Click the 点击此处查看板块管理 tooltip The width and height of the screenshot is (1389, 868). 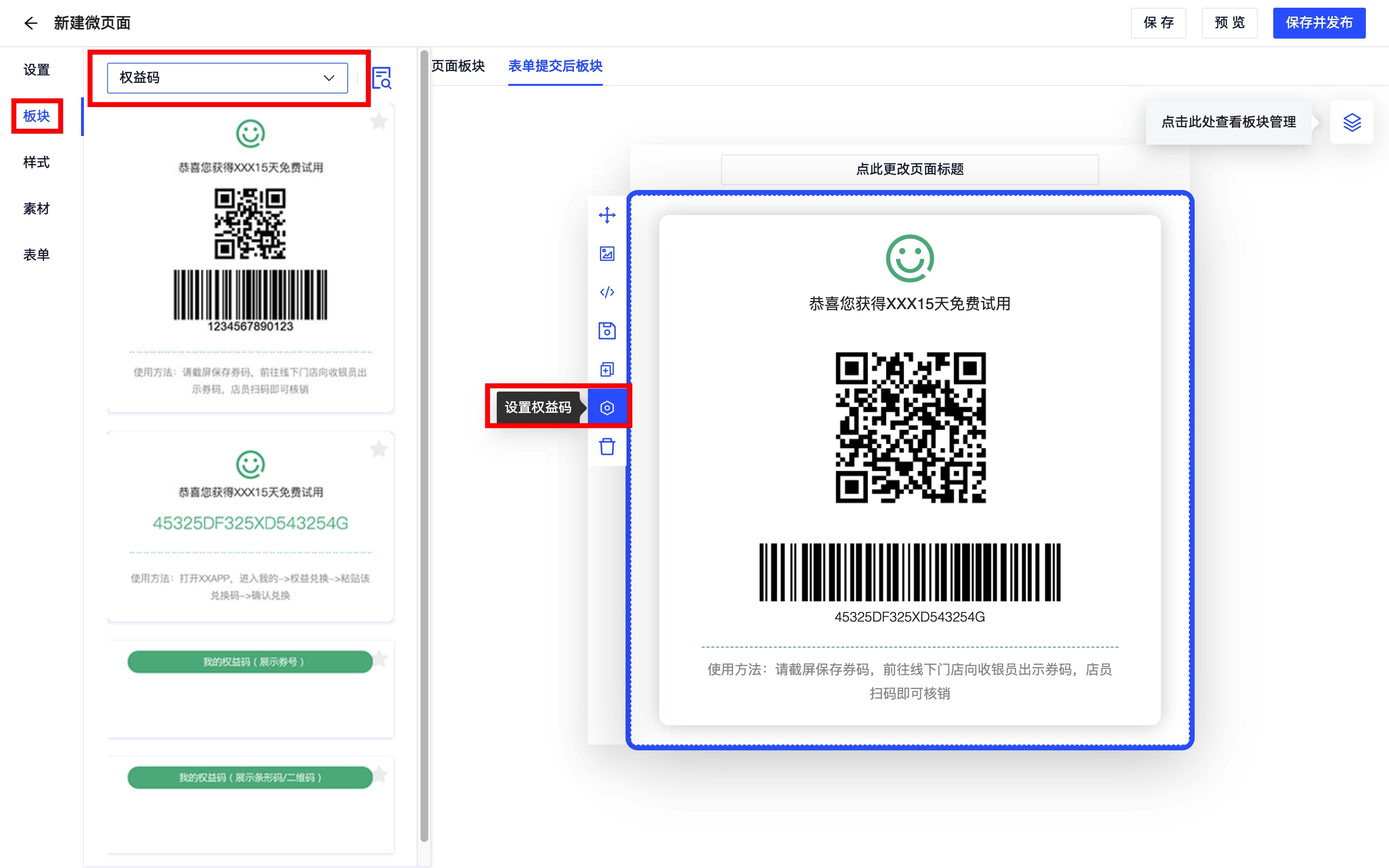1229,122
